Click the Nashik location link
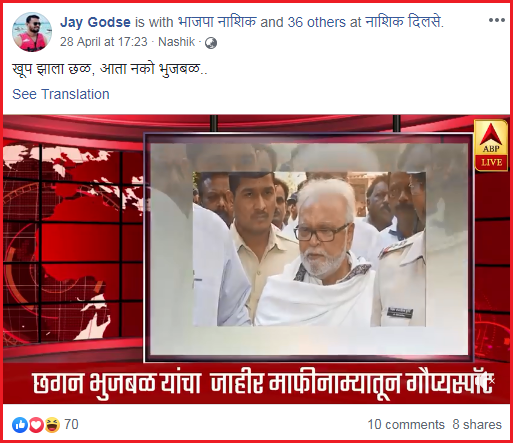This screenshot has width=513, height=444. 176,42
